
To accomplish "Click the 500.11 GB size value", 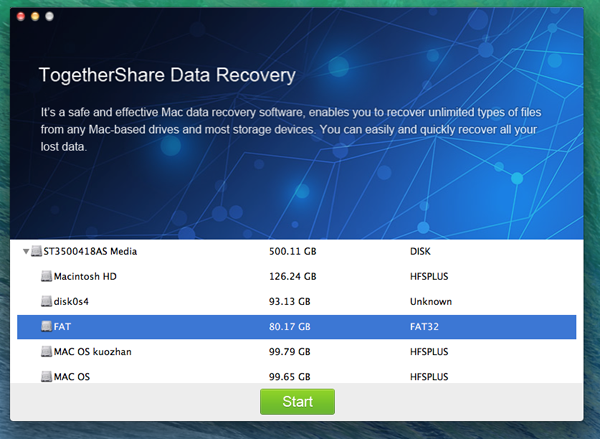I will pos(293,251).
